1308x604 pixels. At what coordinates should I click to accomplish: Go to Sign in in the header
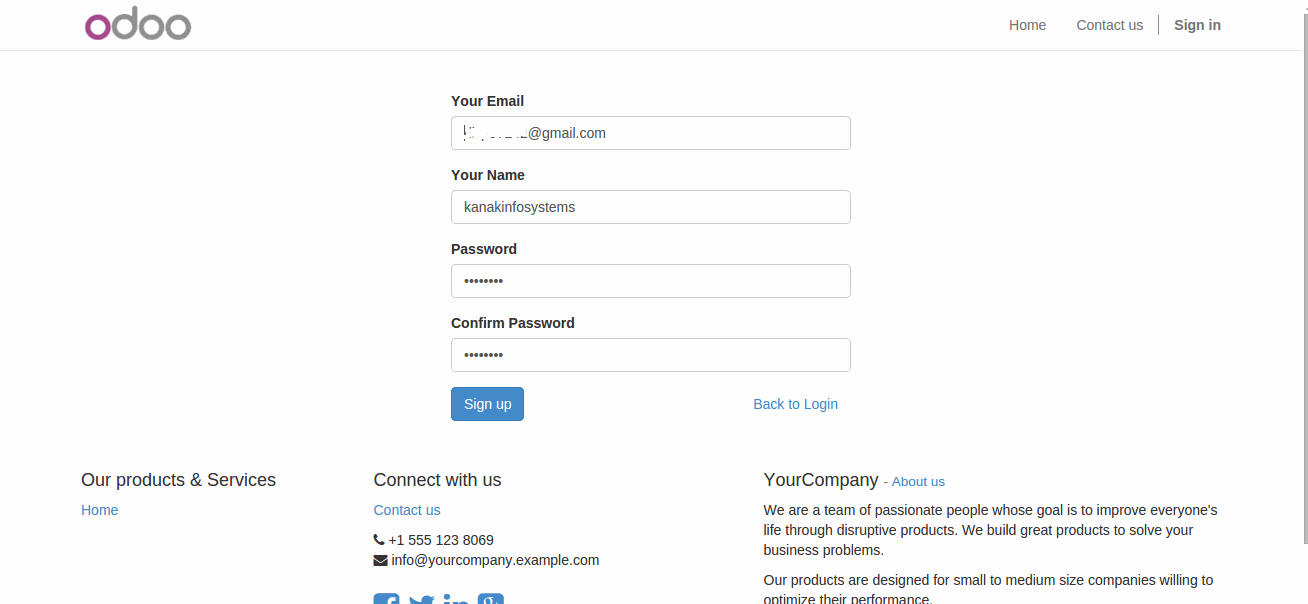click(1197, 25)
